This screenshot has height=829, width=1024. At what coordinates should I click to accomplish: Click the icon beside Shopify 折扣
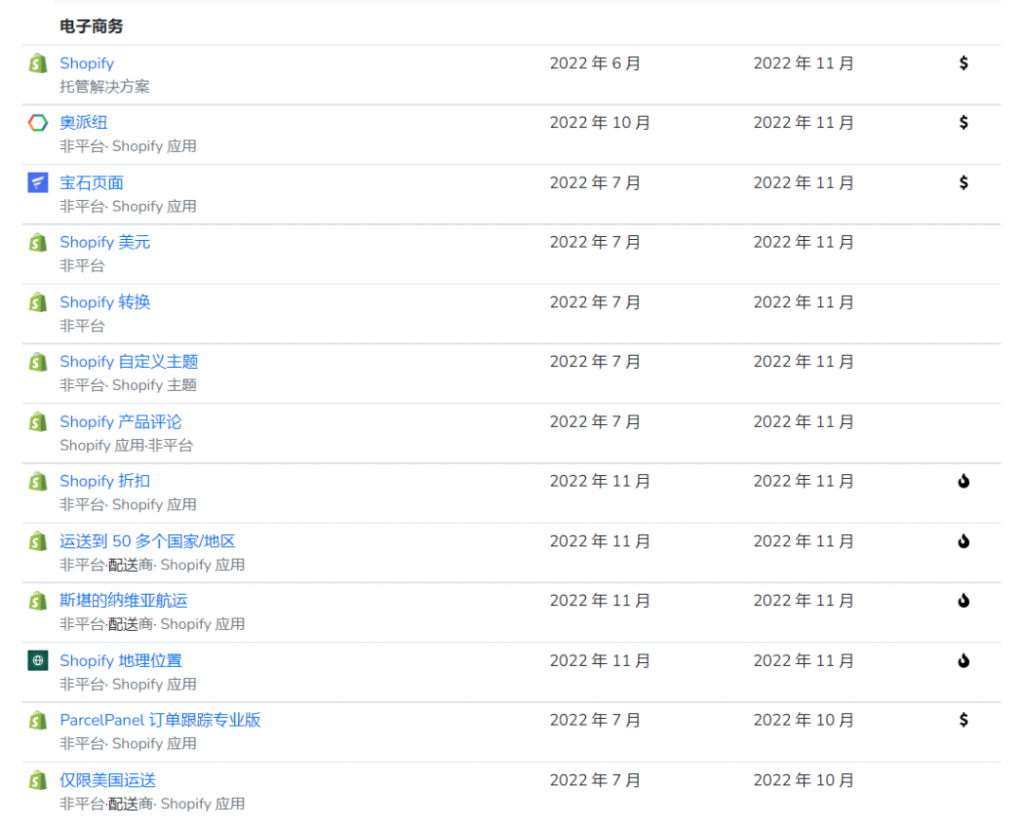(x=38, y=481)
